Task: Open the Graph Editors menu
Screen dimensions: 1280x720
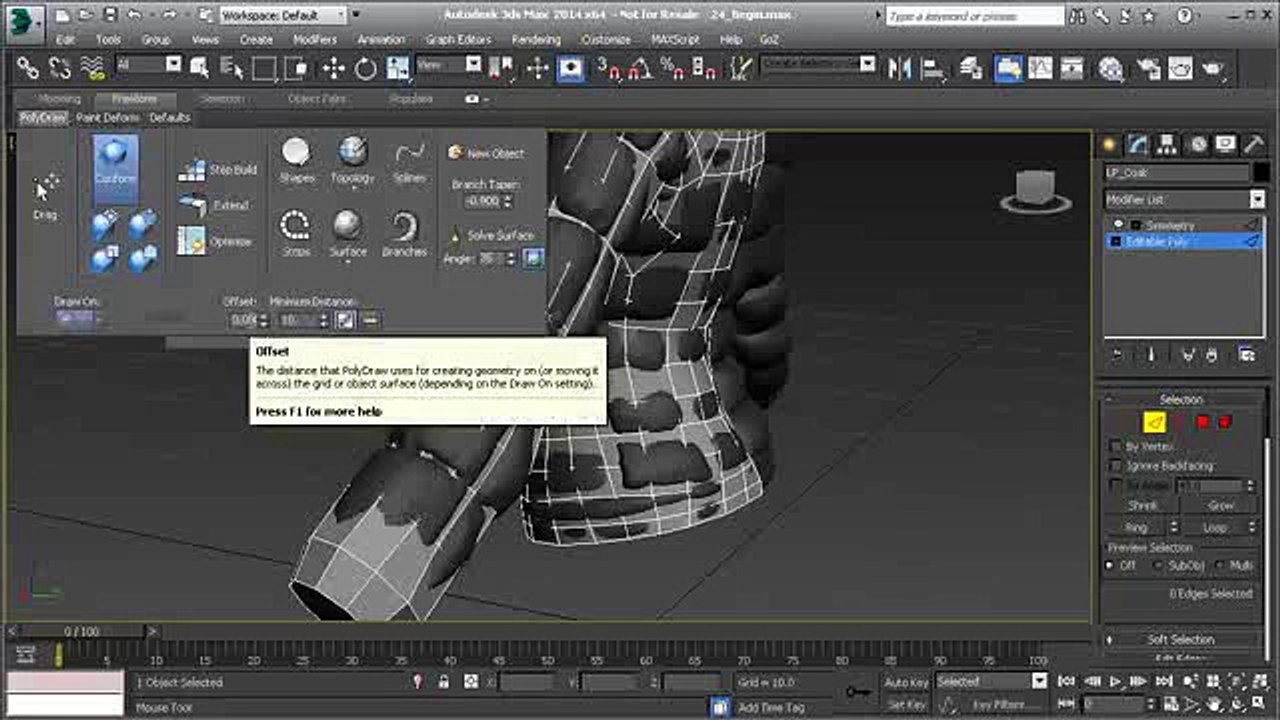Action: pyautogui.click(x=458, y=40)
